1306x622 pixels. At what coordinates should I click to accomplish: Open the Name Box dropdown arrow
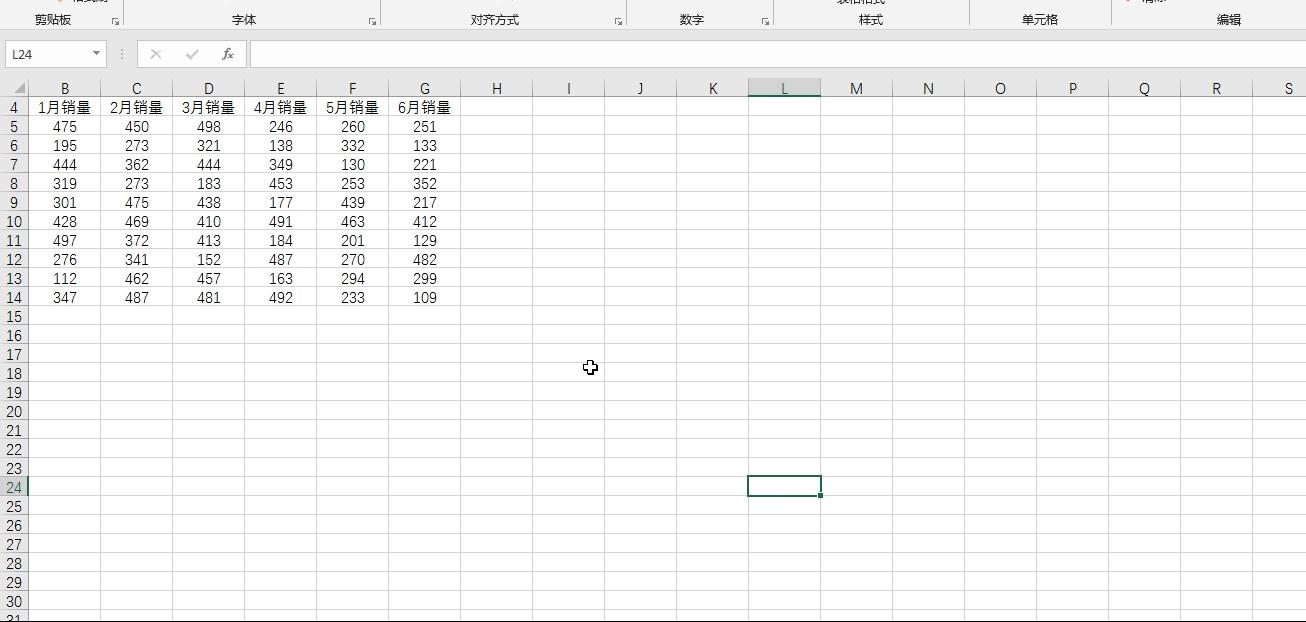click(96, 54)
